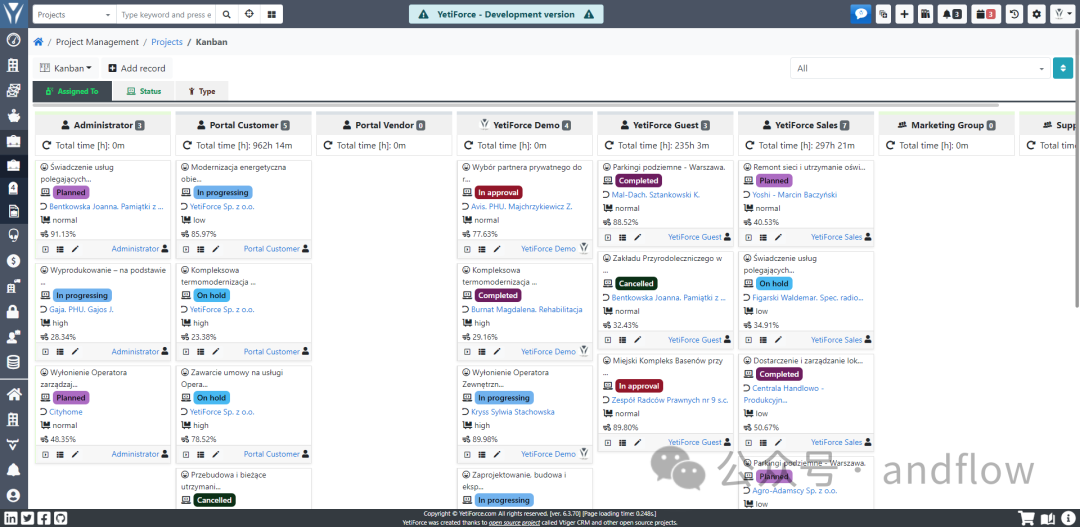This screenshot has width=1080, height=527.
Task: Click the house icon in left sidebar
Action: (13, 394)
